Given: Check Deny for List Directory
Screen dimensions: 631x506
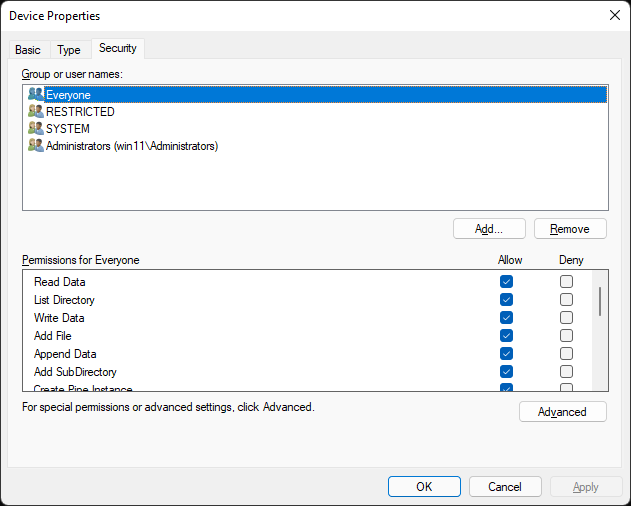Looking at the screenshot, I should click(x=566, y=299).
